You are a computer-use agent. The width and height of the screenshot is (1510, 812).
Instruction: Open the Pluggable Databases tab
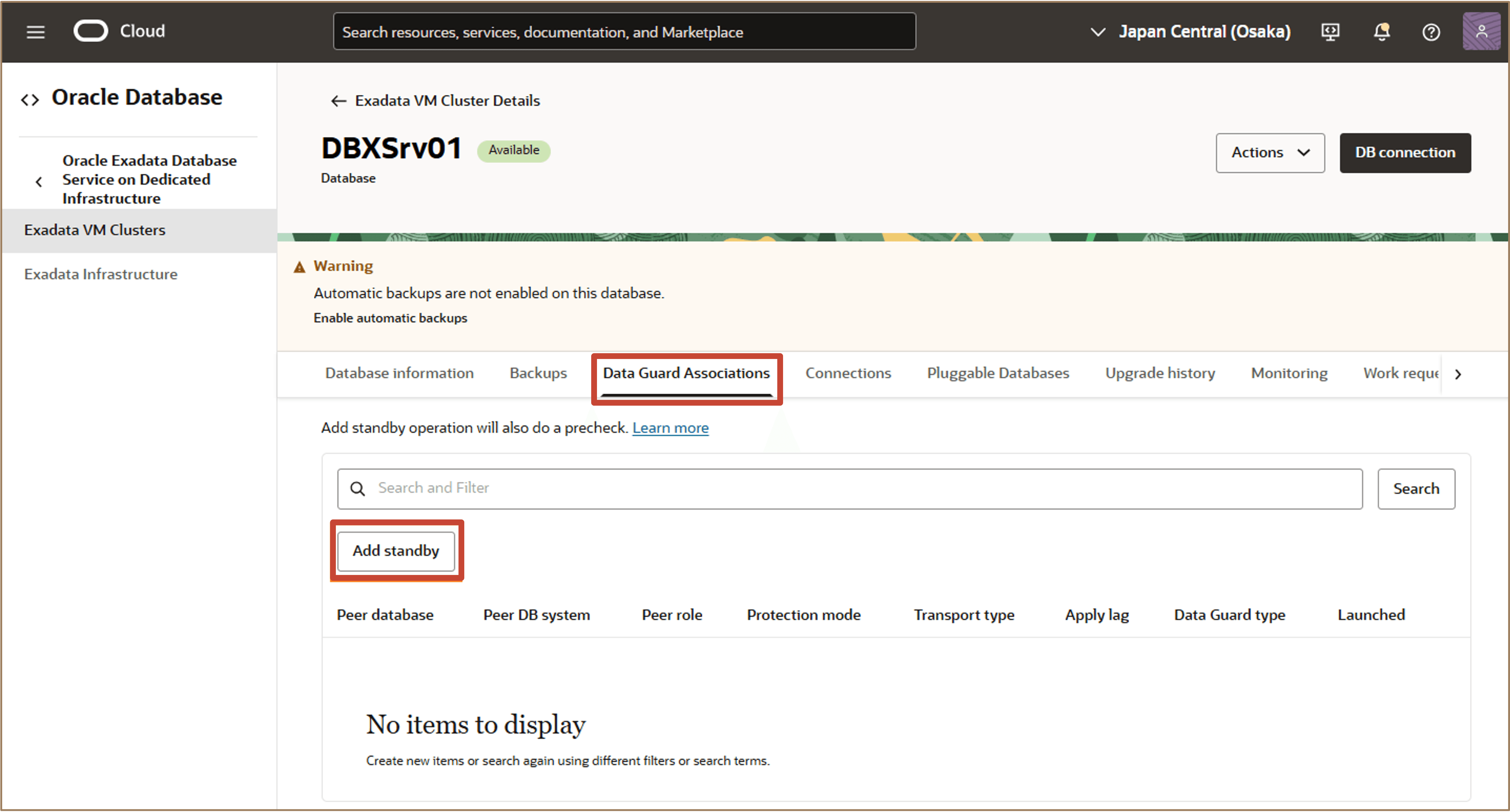click(998, 373)
